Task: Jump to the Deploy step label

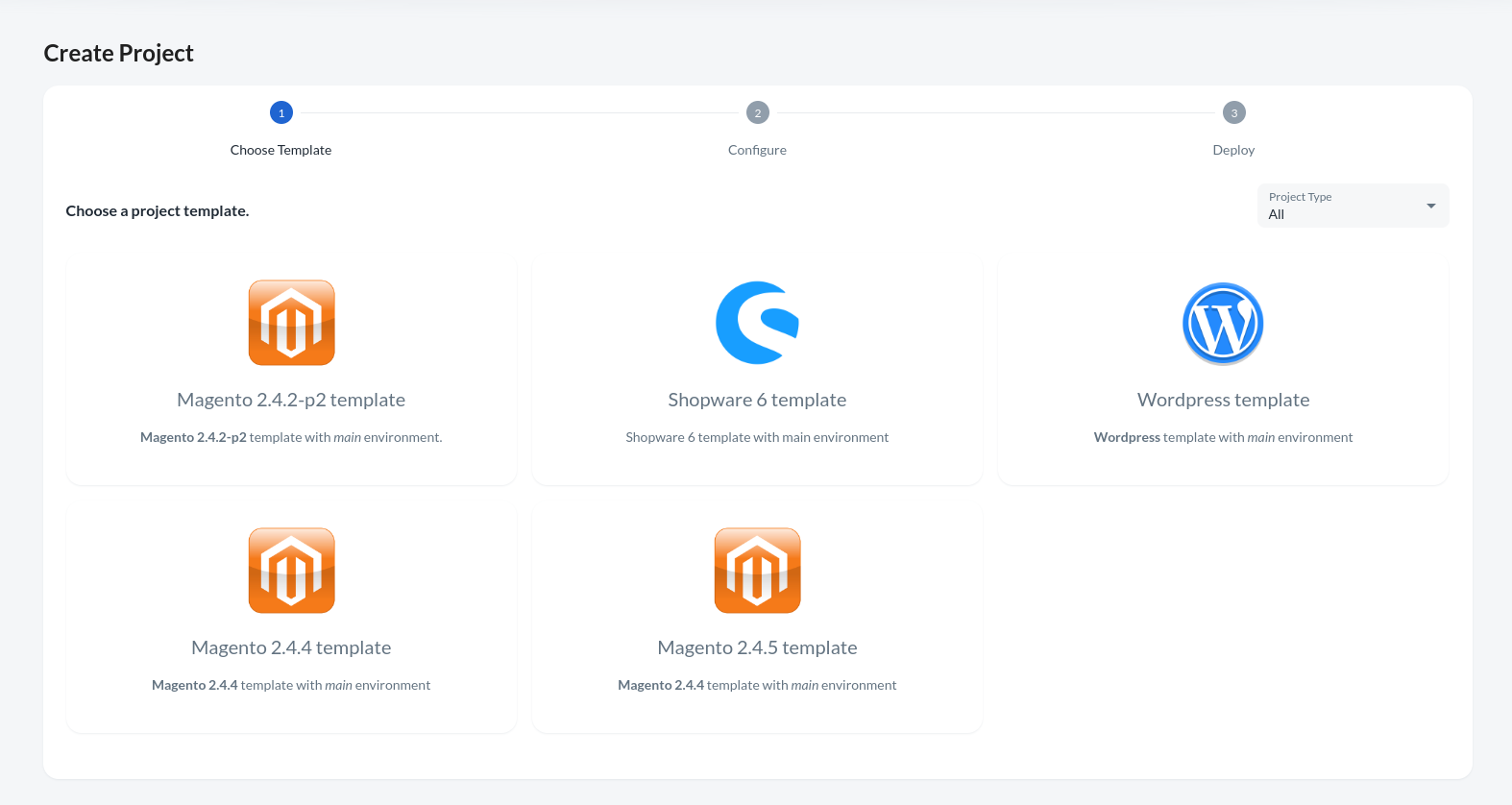Action: tap(1233, 150)
